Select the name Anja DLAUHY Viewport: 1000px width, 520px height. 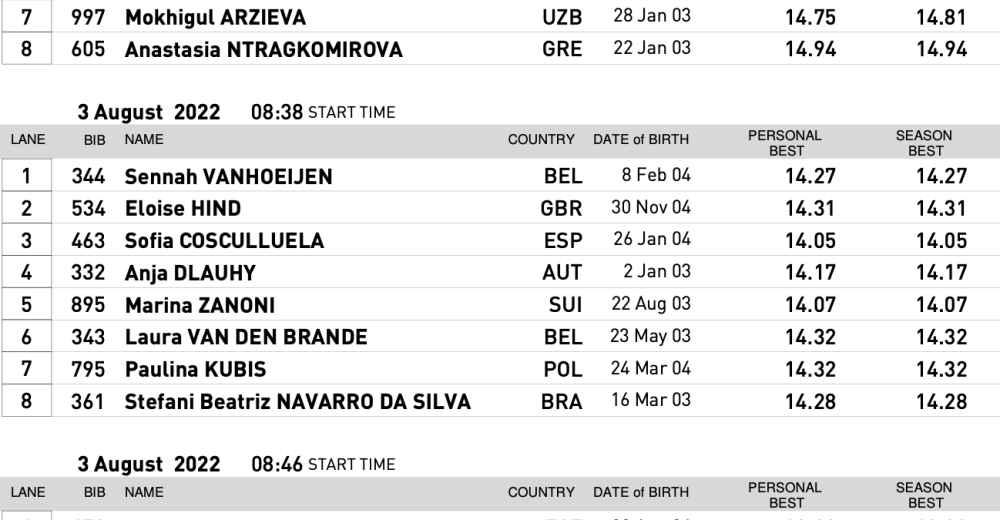(190, 273)
